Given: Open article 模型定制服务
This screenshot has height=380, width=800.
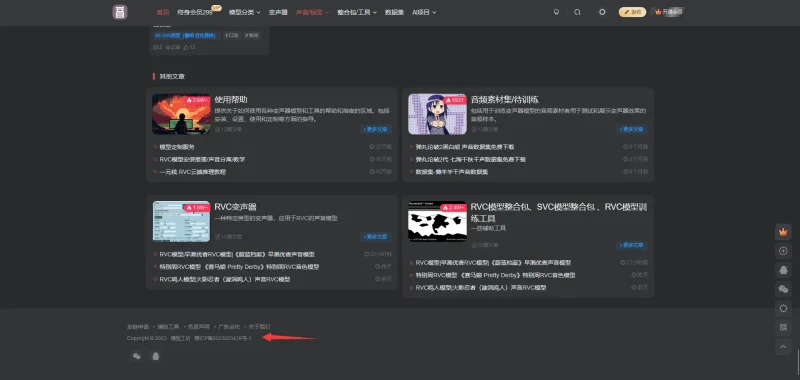Looking at the screenshot, I should pos(177,147).
